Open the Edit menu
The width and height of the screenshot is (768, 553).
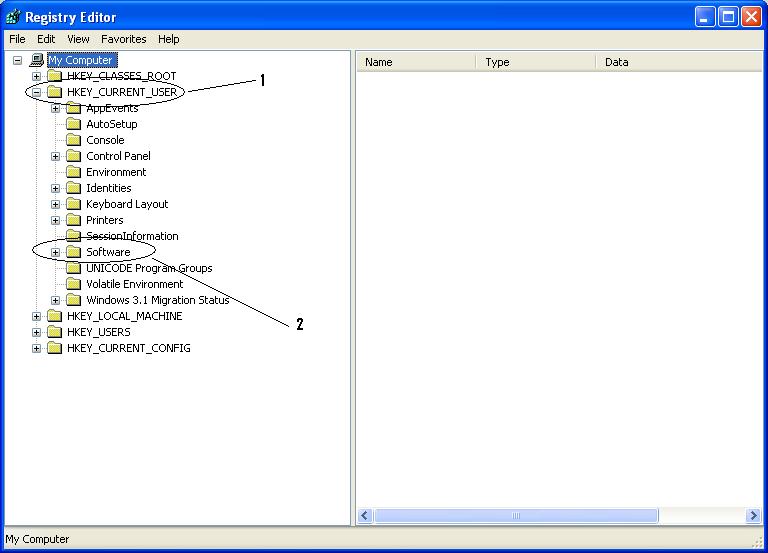pyautogui.click(x=46, y=39)
